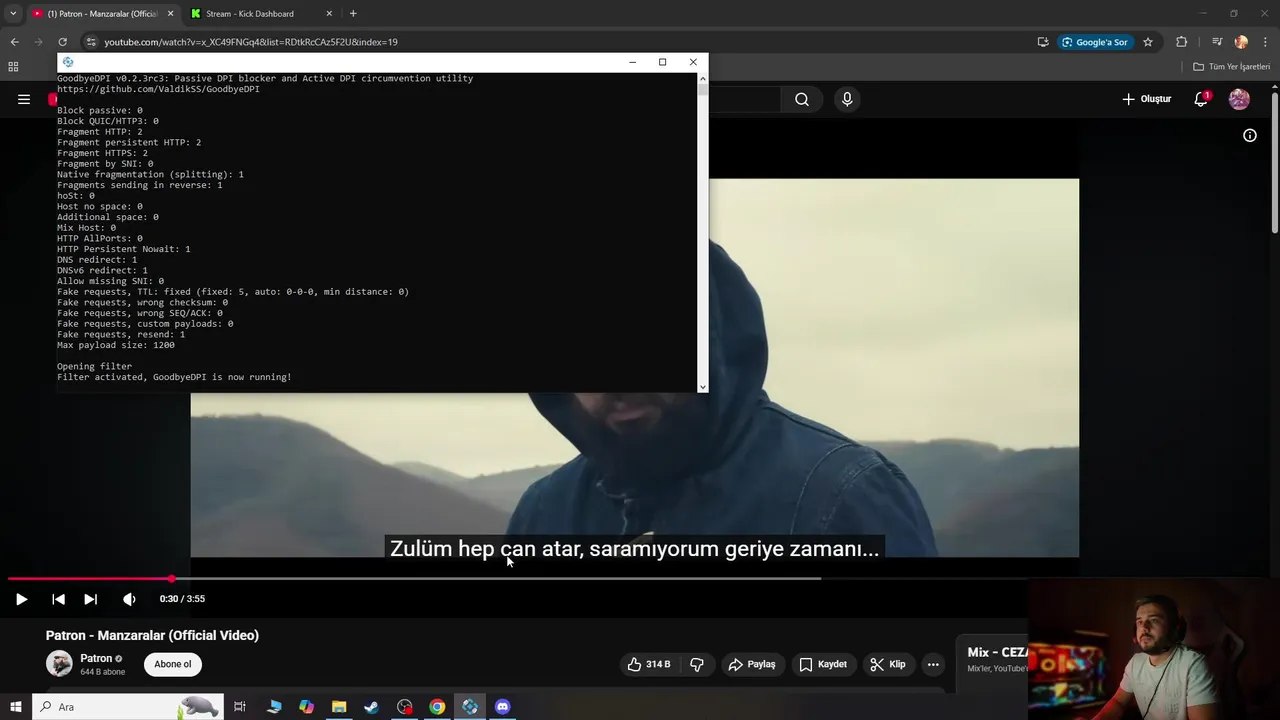
Task: Open the GoodbyeDPI taskbar icon
Action: tap(470, 707)
